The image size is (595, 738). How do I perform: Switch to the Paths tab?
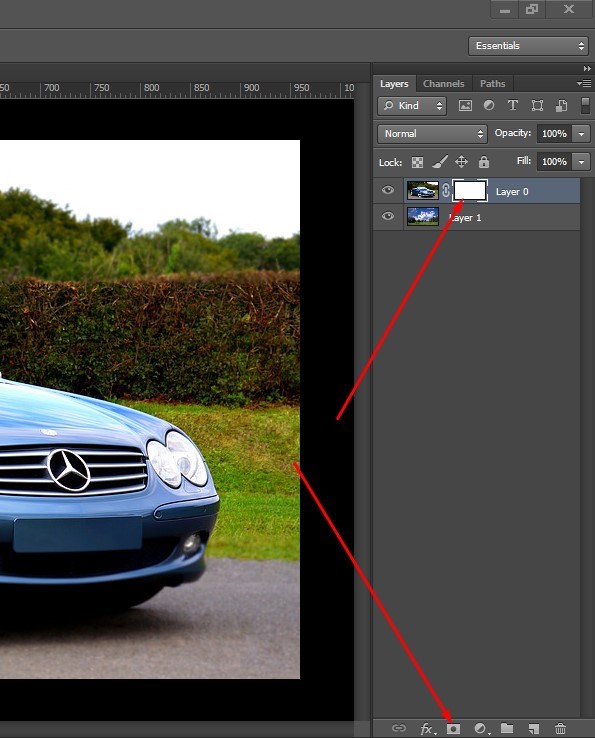coord(492,84)
